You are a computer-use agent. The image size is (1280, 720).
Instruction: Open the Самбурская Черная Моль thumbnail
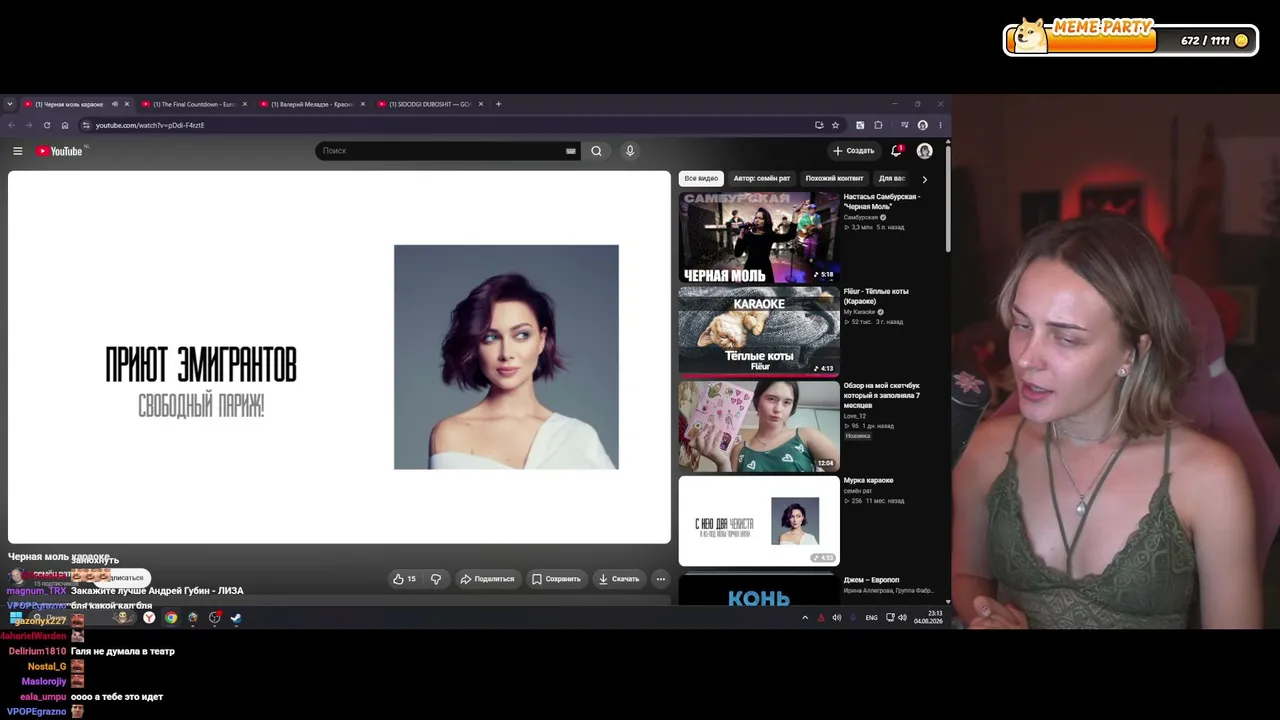tap(759, 237)
